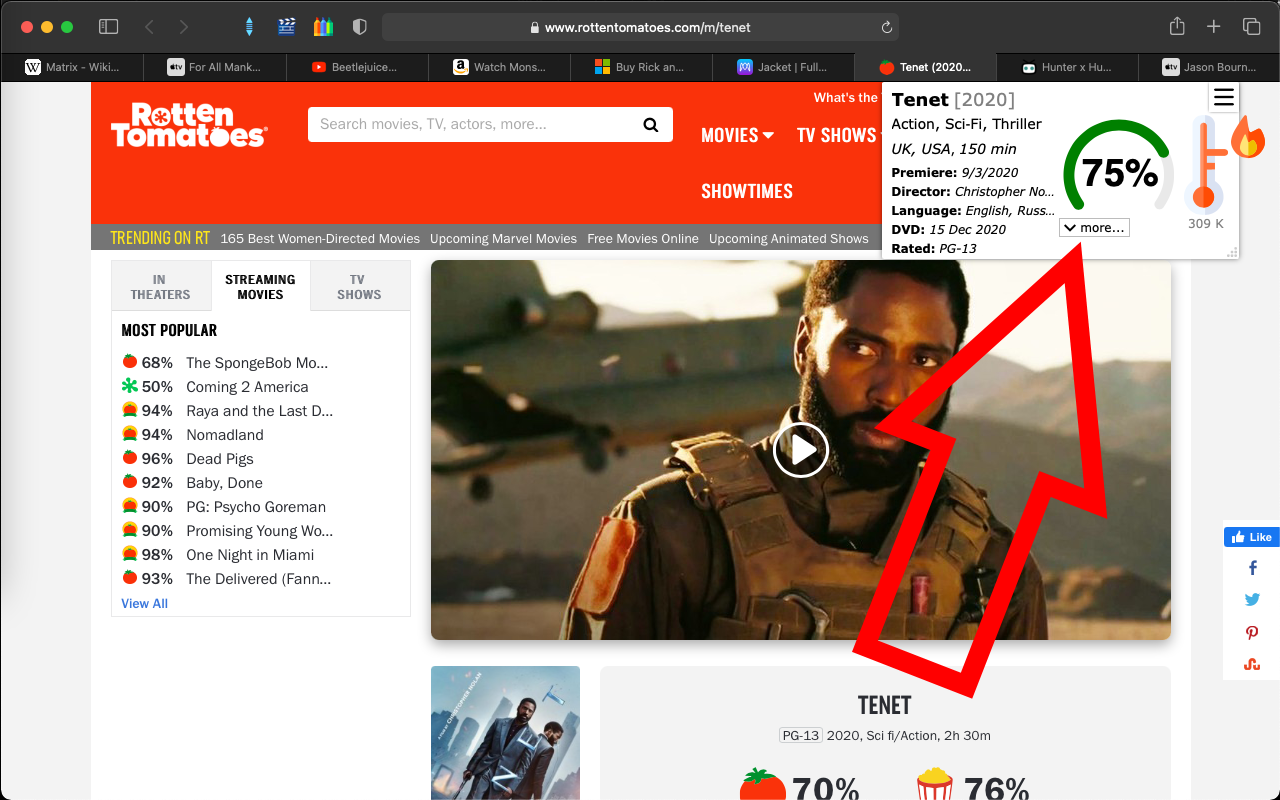Click 165 Best Women-Directed Movies link
Viewport: 1280px width, 800px height.
click(320, 238)
